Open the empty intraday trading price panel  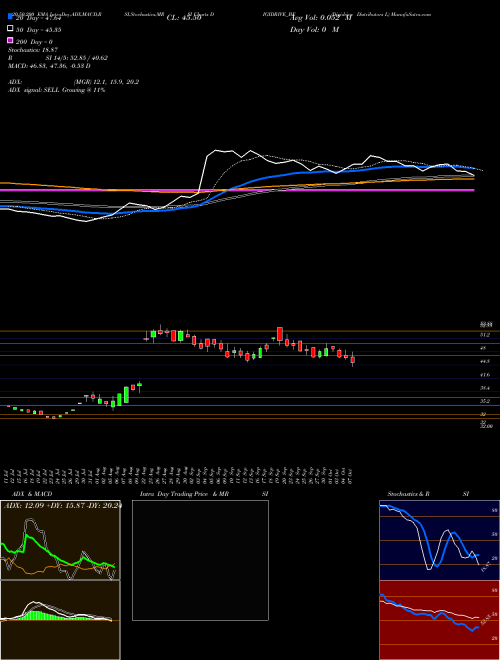point(200,560)
